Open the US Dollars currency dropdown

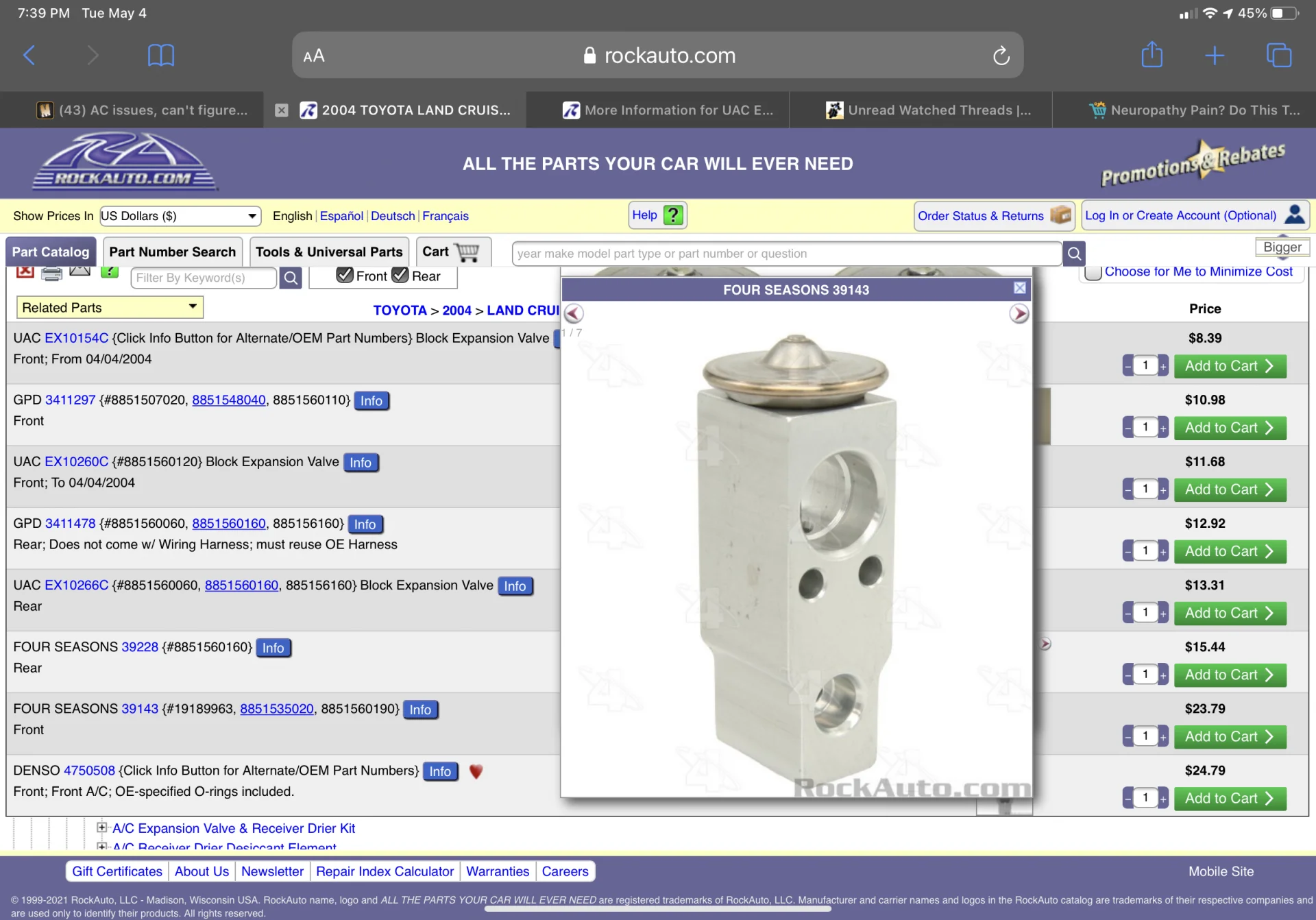[180, 216]
